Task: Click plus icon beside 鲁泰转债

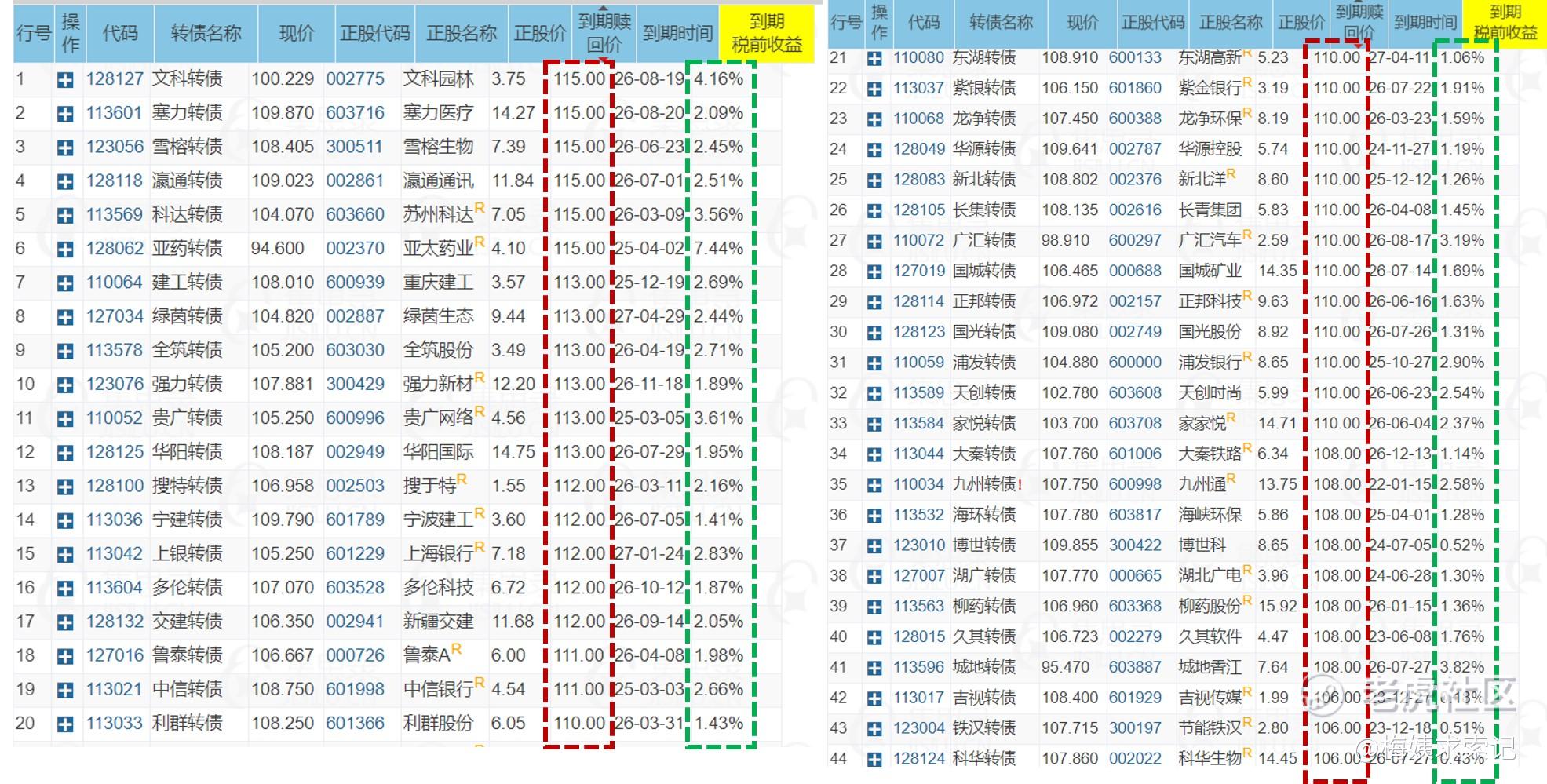Action: pyautogui.click(x=65, y=656)
